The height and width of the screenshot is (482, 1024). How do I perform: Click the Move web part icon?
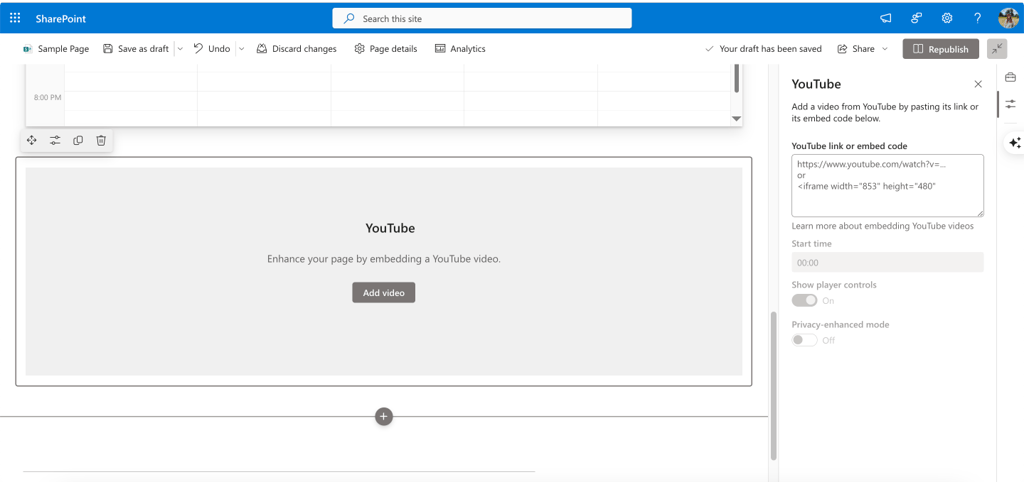(x=31, y=140)
